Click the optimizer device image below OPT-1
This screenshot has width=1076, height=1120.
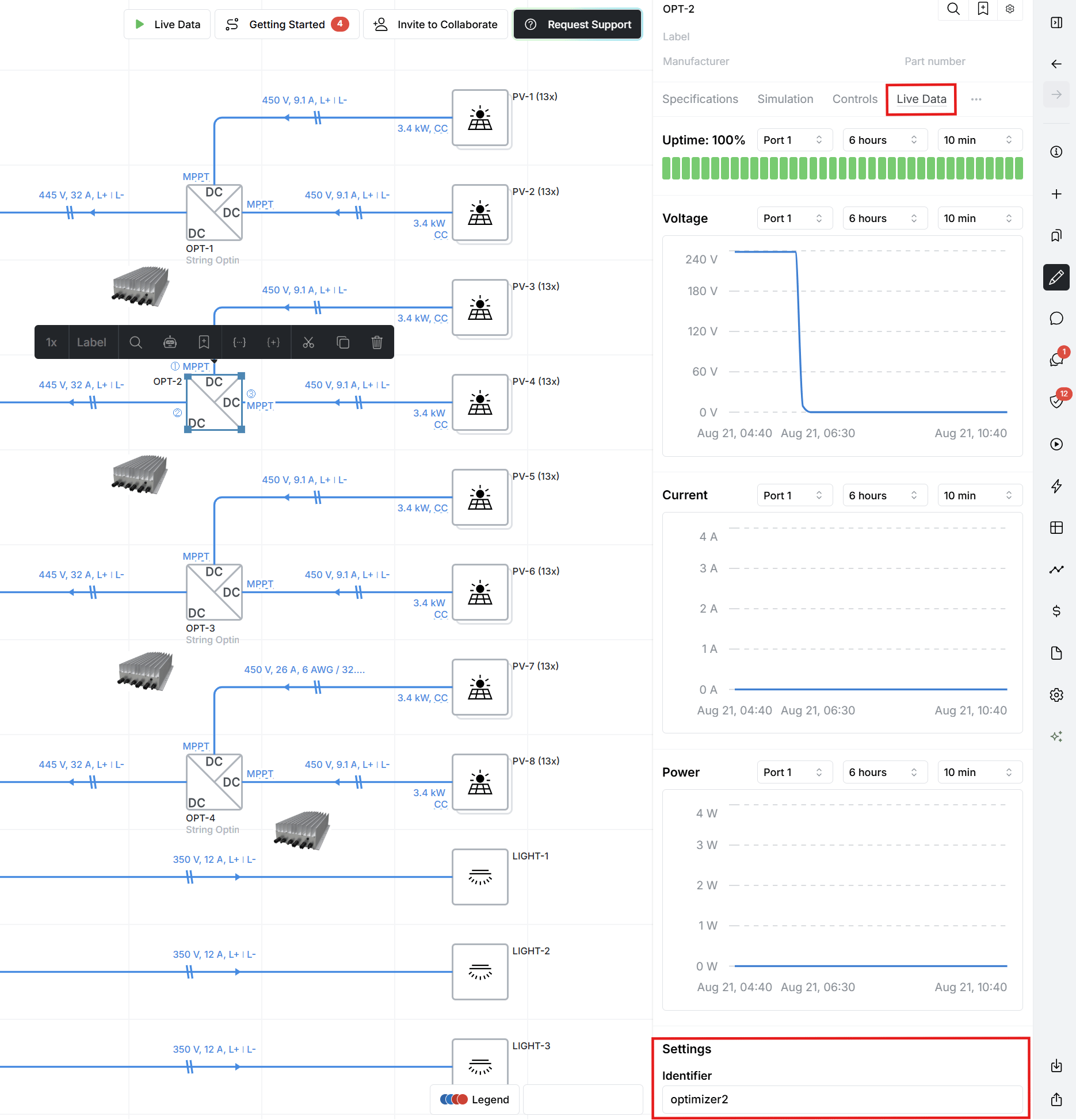(140, 286)
